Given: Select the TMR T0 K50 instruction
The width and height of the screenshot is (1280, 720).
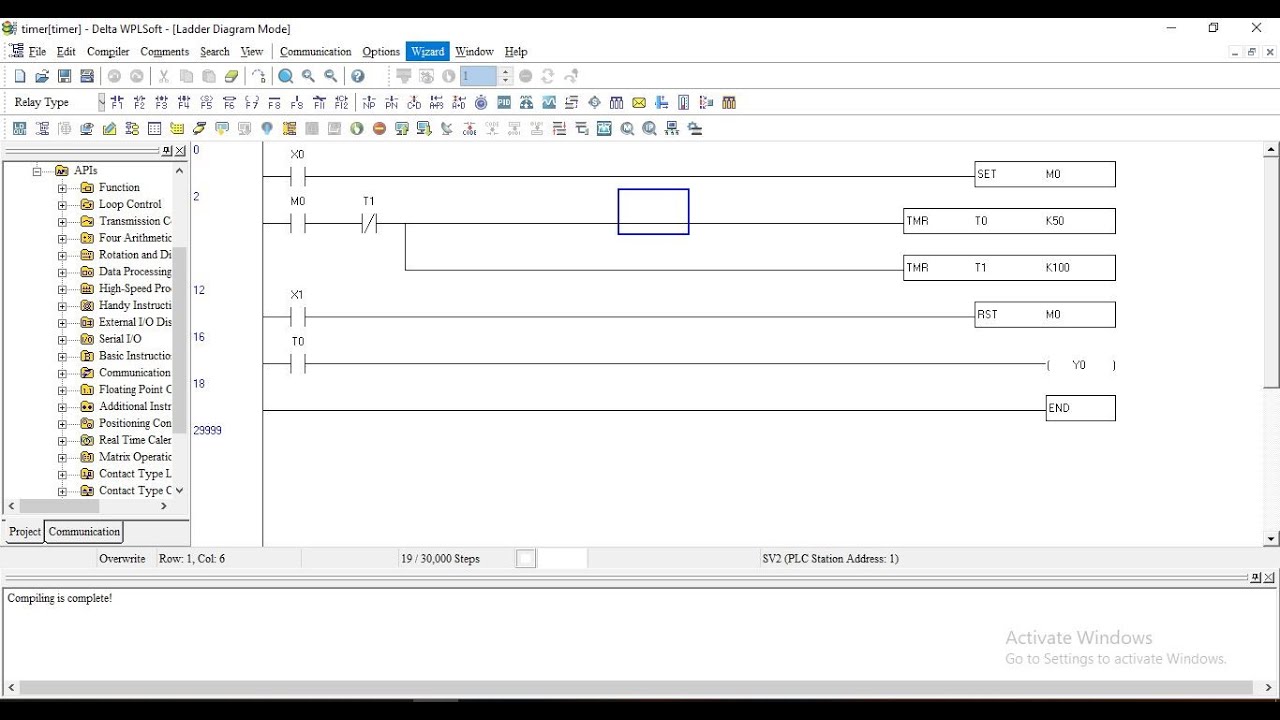Looking at the screenshot, I should click(x=1009, y=221).
